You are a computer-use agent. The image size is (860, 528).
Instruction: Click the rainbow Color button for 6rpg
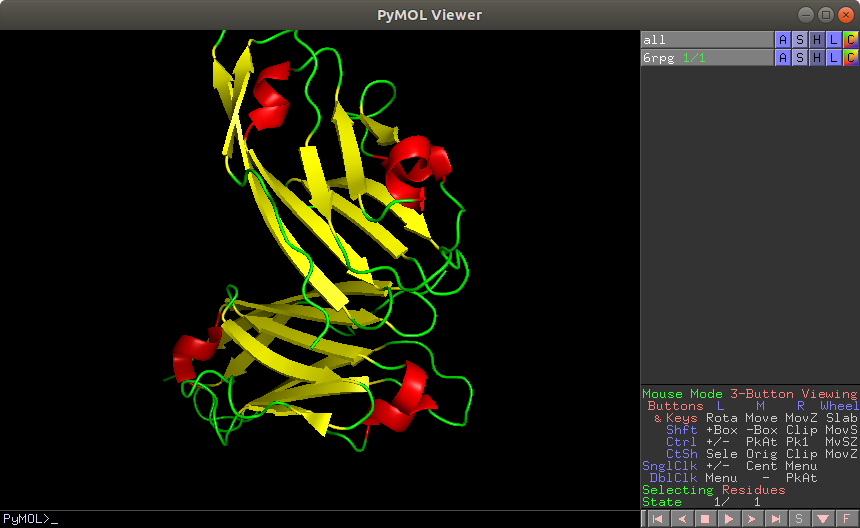coord(850,58)
